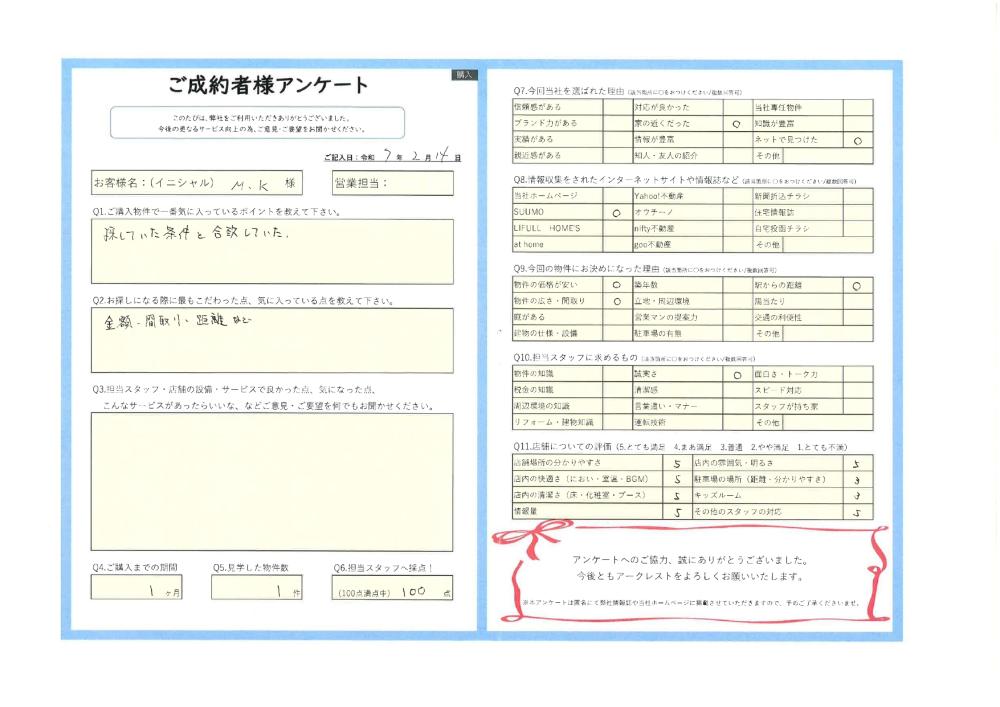
Task: Click the 知人・友人の紹介 label
Action: pos(666,155)
